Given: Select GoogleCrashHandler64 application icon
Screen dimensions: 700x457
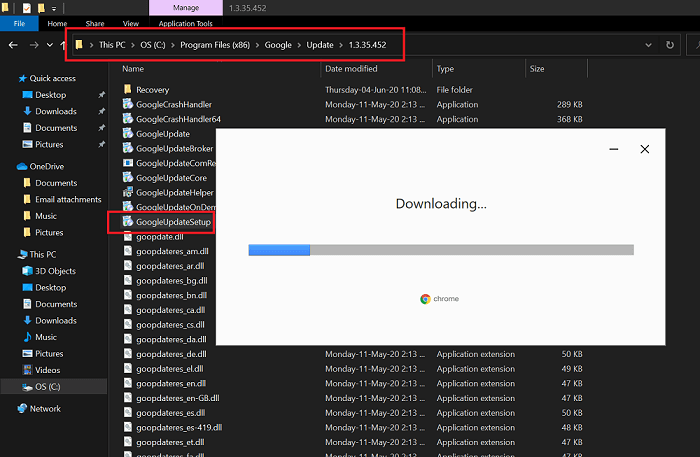Looking at the screenshot, I should tap(128, 119).
